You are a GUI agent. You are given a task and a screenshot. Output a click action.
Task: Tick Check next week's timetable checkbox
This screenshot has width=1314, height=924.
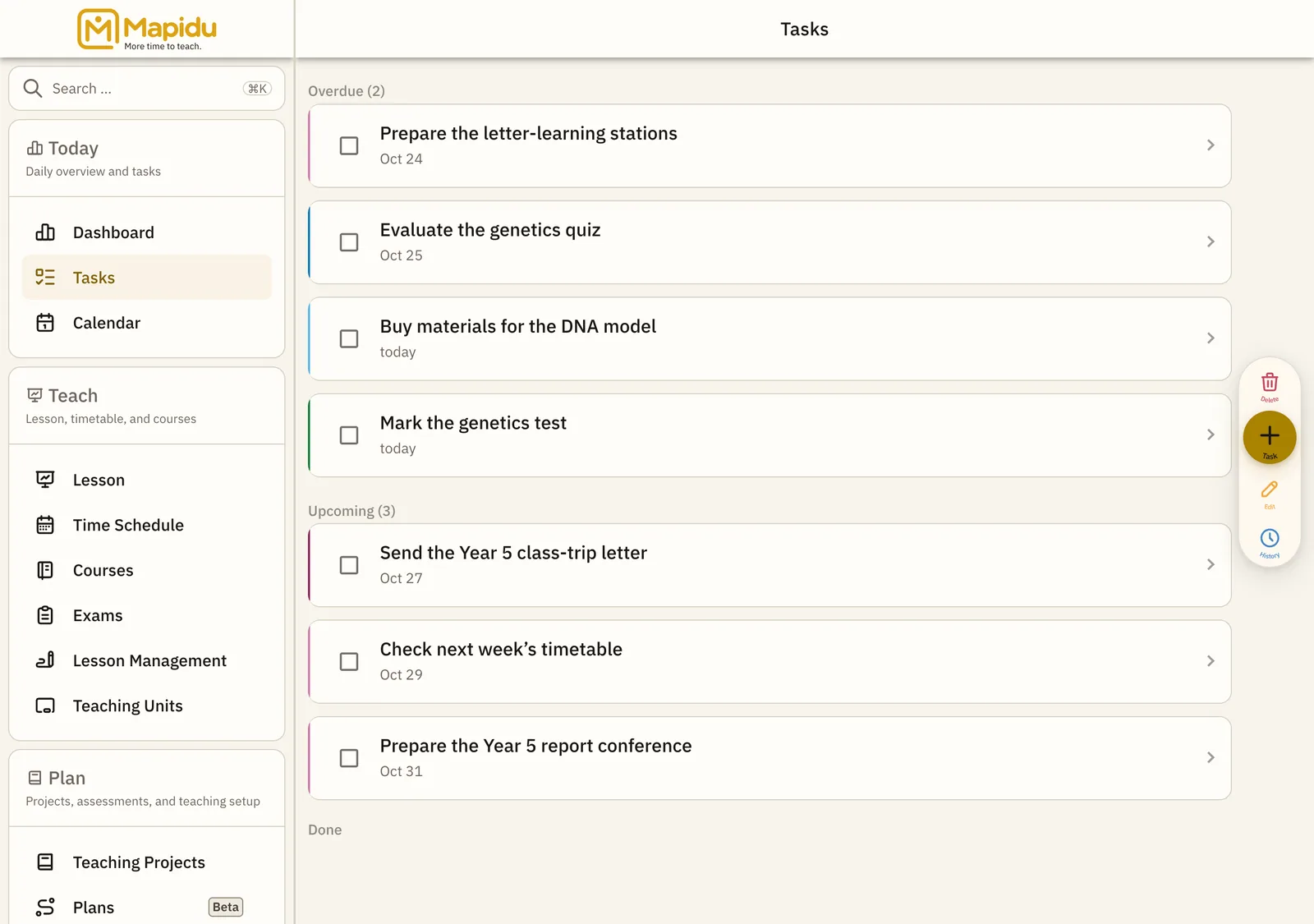pyautogui.click(x=349, y=661)
